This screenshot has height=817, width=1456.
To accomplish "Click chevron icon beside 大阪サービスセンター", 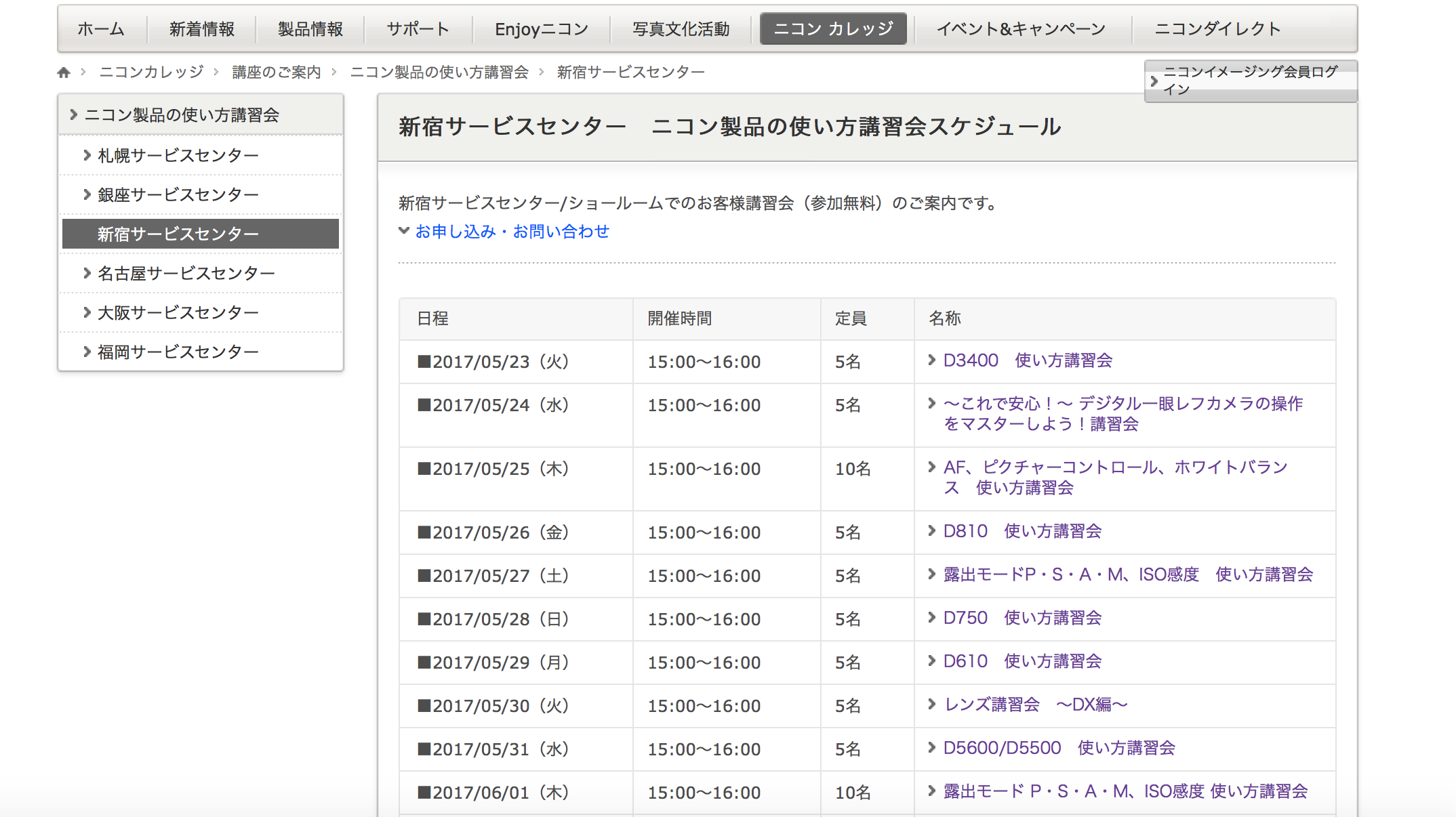I will point(87,312).
